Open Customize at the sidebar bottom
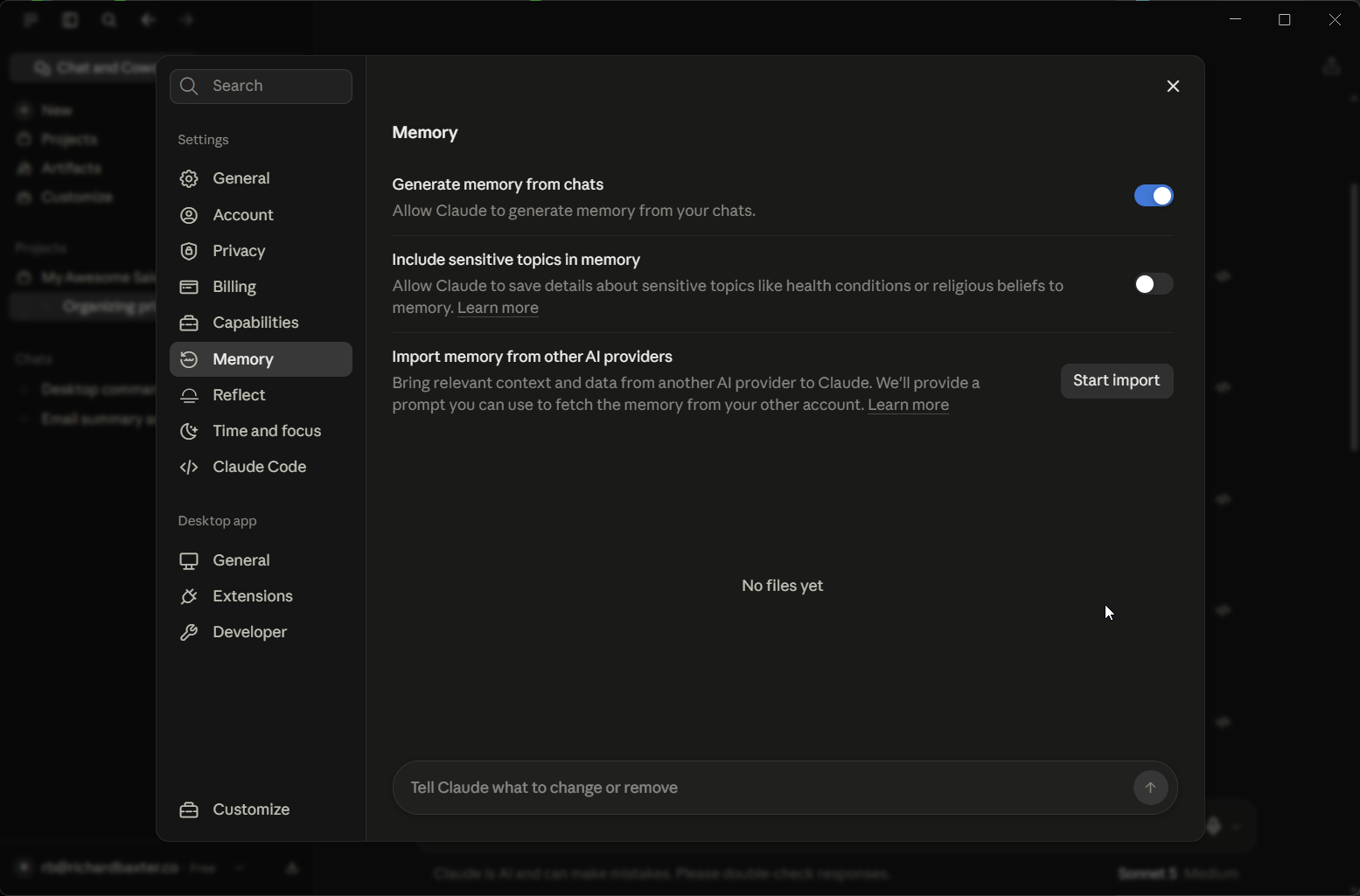This screenshot has height=896, width=1360. click(x=261, y=809)
